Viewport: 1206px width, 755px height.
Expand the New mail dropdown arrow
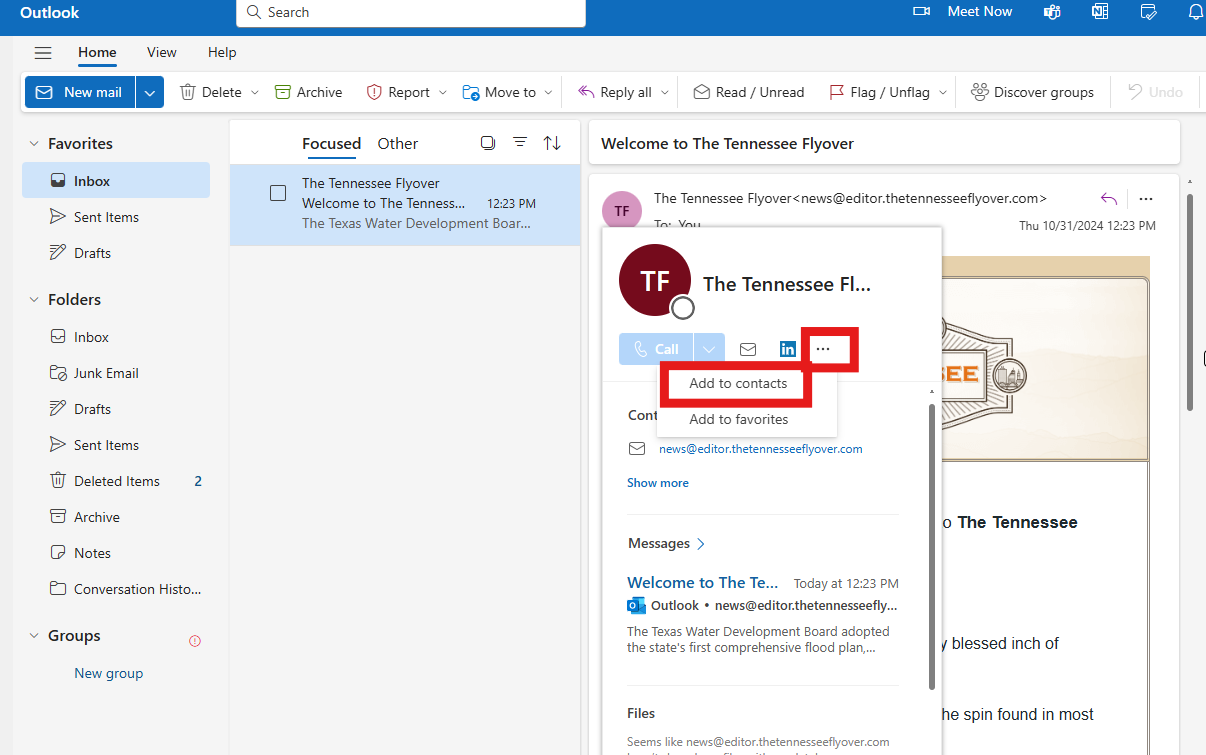pyautogui.click(x=150, y=92)
